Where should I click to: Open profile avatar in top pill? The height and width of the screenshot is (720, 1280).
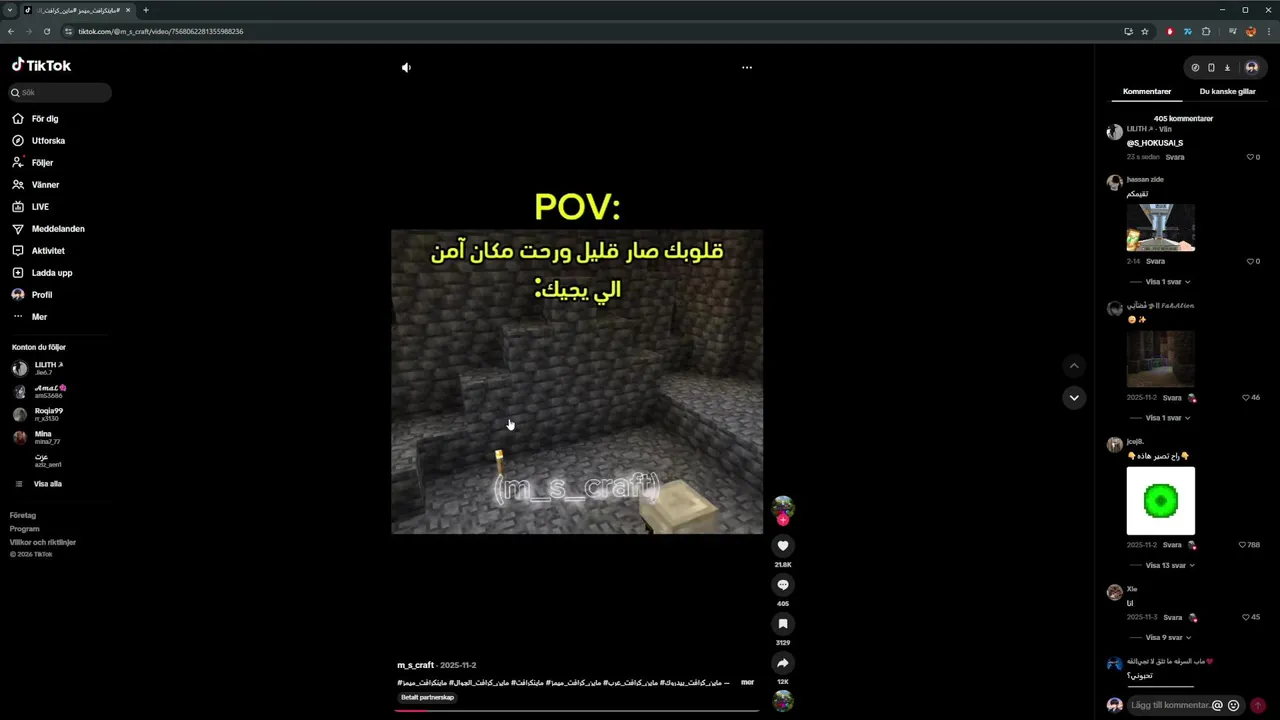[1251, 68]
